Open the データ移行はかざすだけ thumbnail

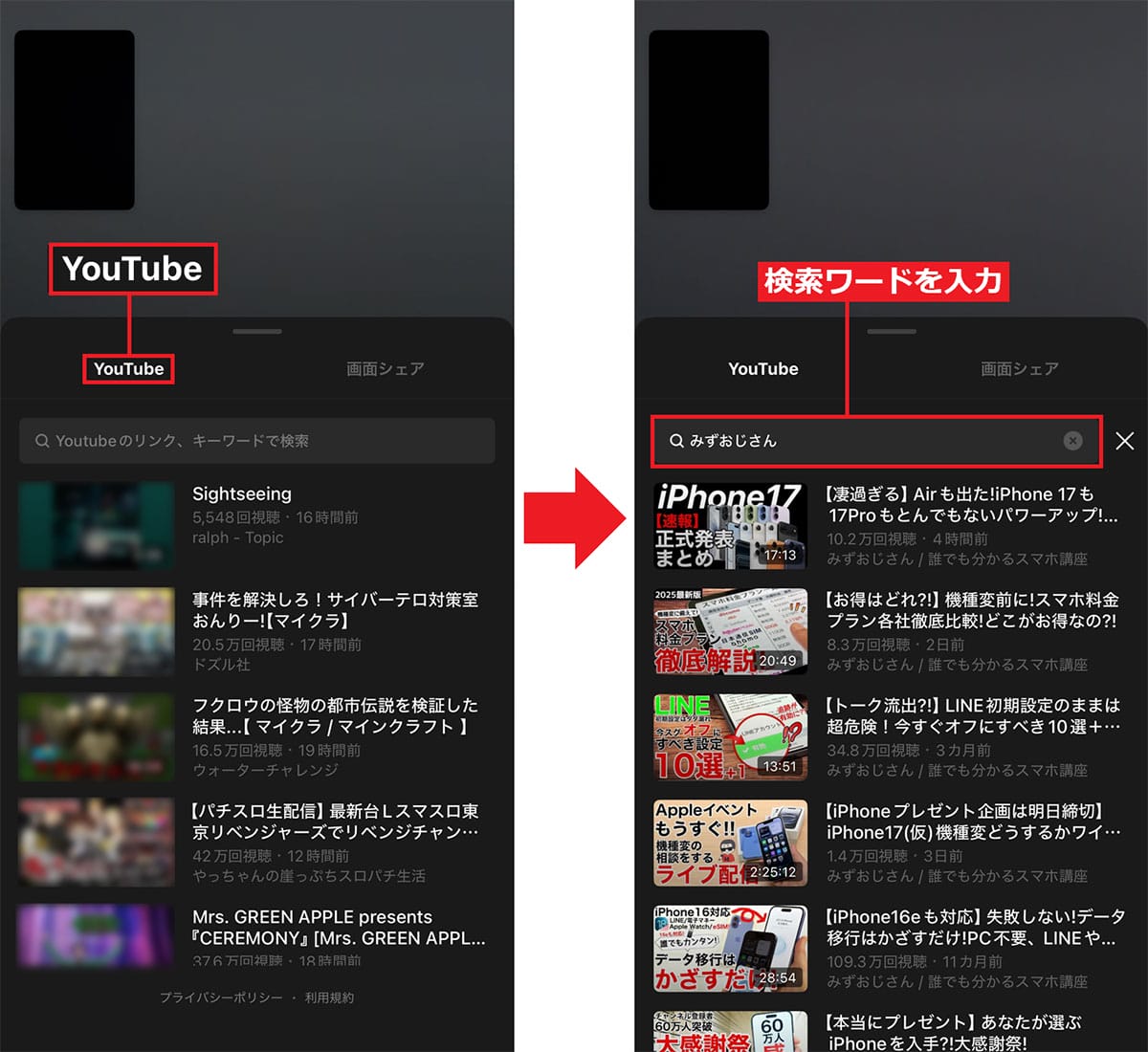[x=731, y=949]
